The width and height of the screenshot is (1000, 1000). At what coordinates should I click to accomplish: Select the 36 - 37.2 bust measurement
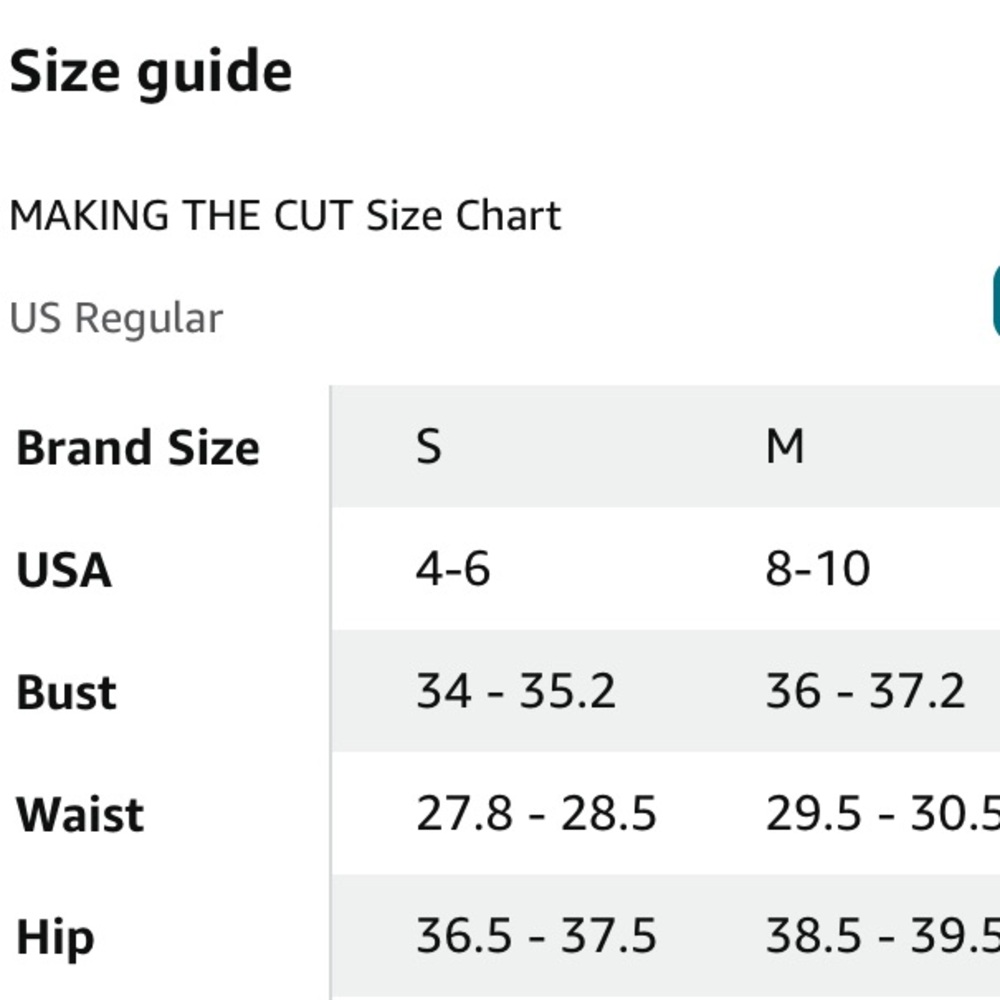pos(865,692)
